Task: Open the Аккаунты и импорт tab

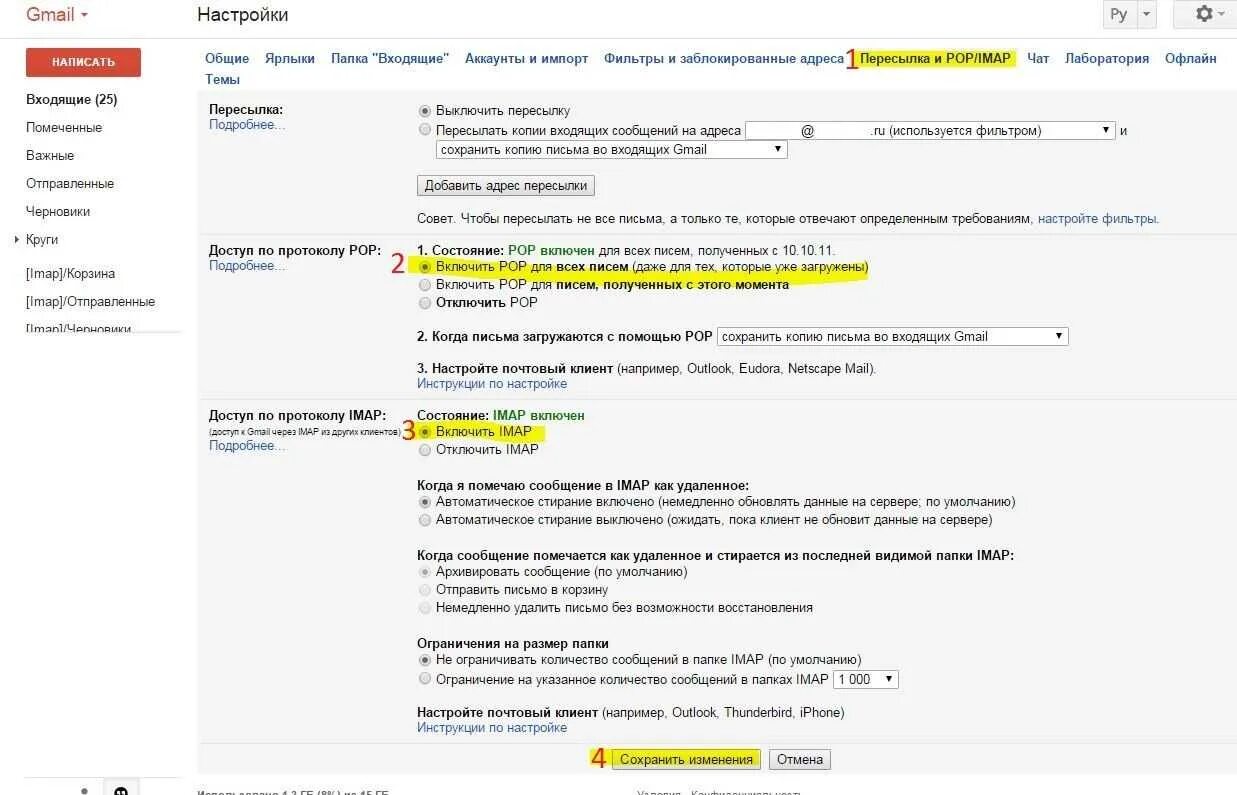Action: pyautogui.click(x=526, y=59)
